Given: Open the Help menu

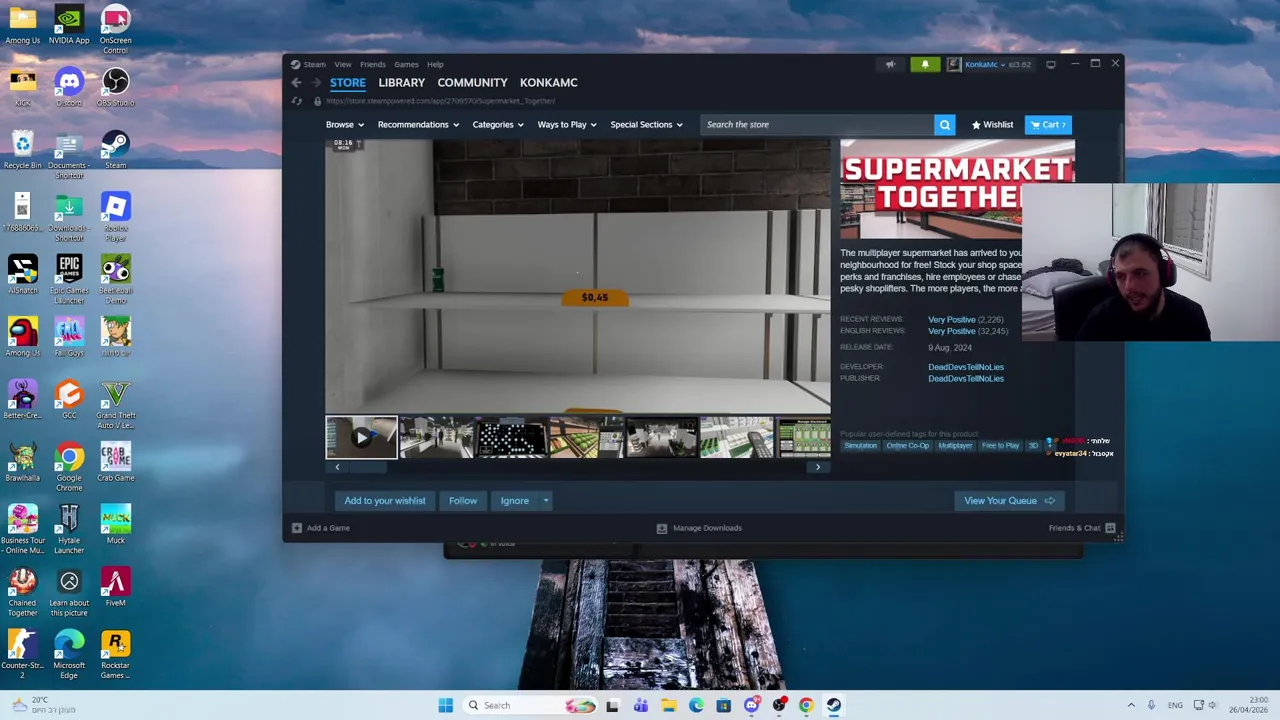Looking at the screenshot, I should point(435,64).
